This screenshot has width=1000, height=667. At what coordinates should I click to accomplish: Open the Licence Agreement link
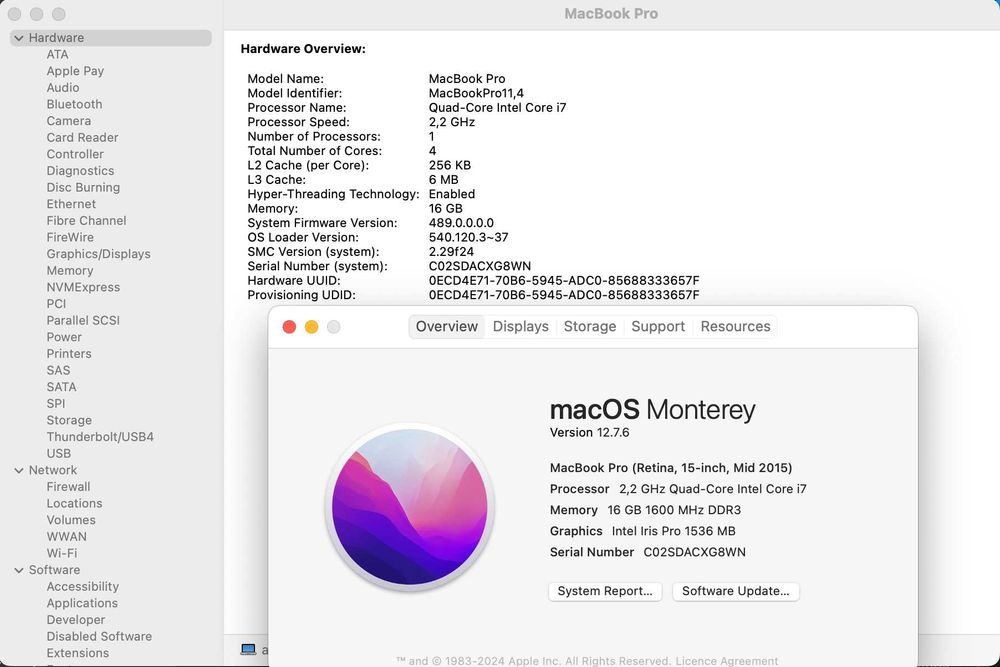pos(726,661)
